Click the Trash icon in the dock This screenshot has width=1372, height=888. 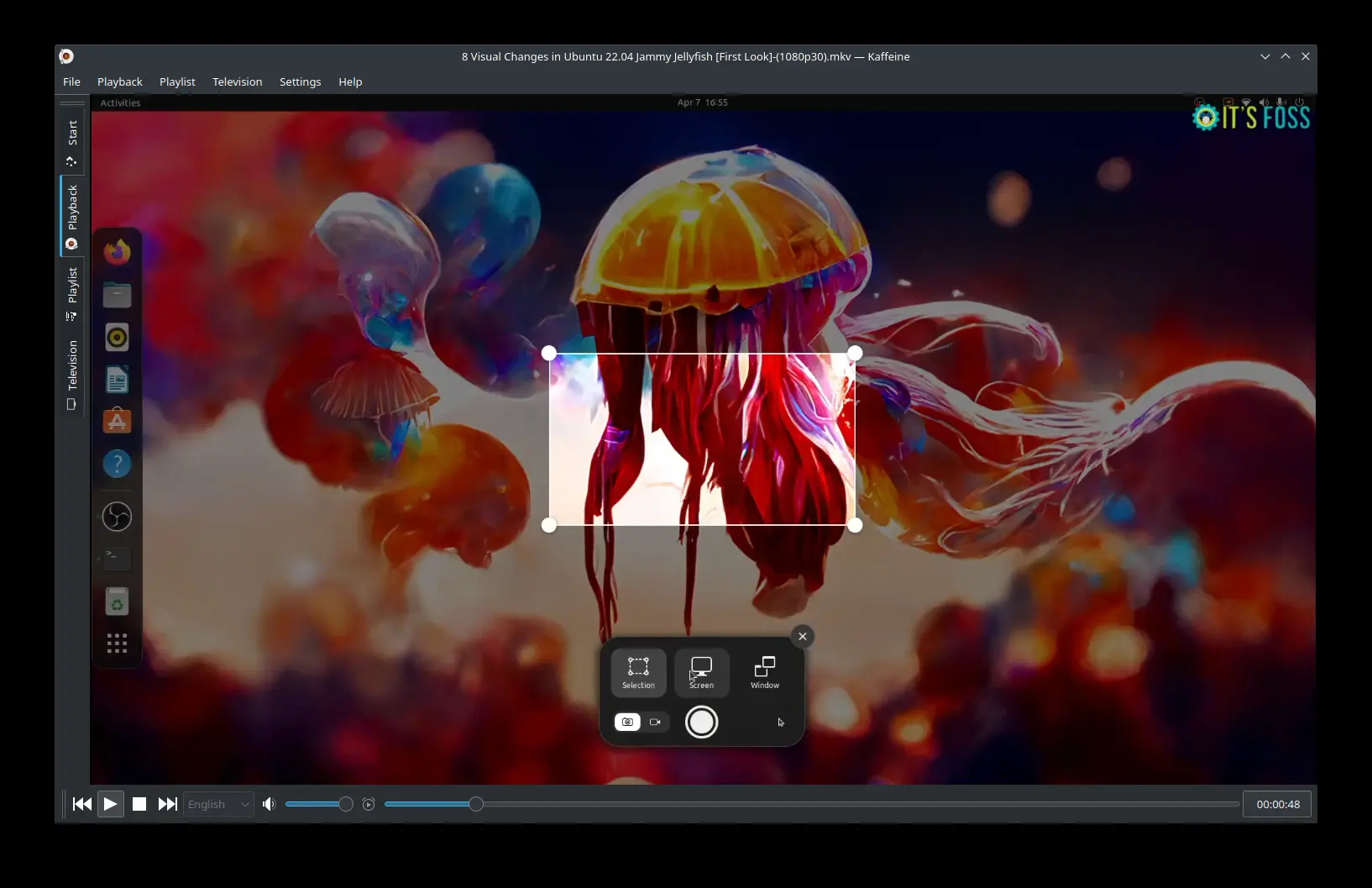point(117,602)
